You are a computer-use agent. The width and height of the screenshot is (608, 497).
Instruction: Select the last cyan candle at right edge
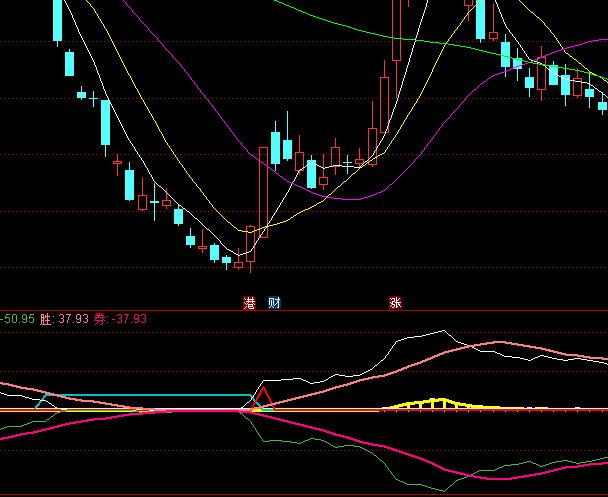click(x=602, y=104)
